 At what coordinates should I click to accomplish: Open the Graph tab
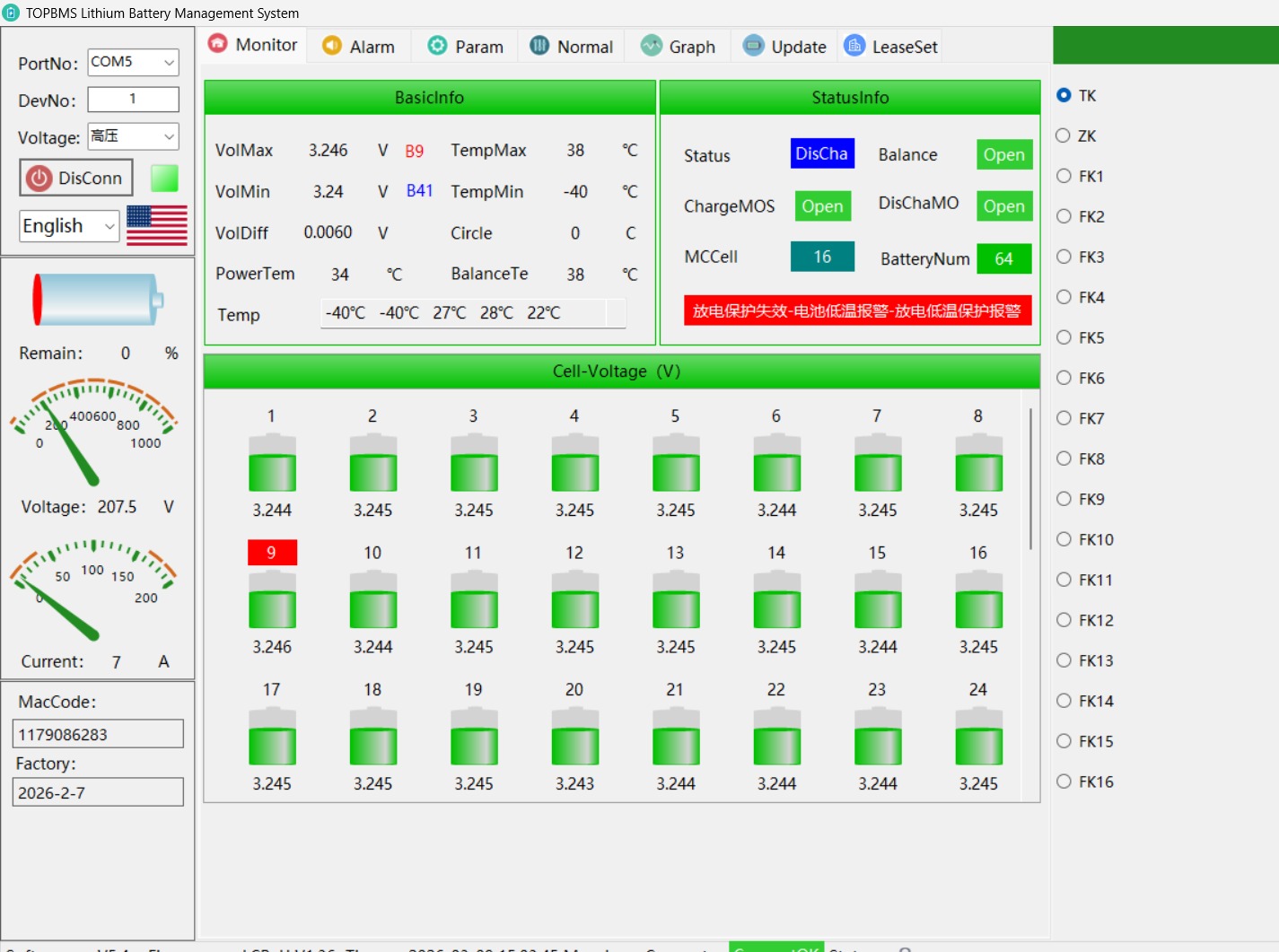[x=679, y=47]
